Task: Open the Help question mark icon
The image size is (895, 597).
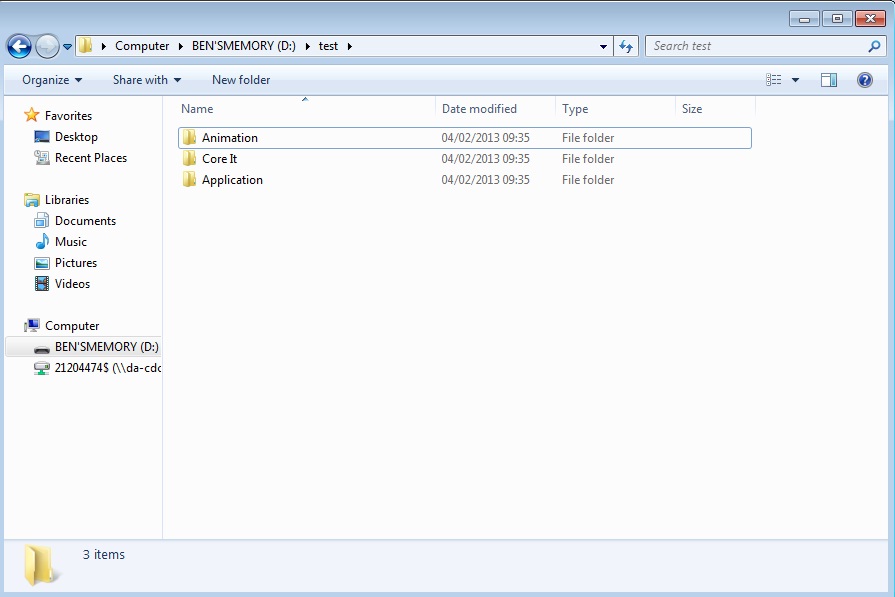Action: (x=864, y=79)
